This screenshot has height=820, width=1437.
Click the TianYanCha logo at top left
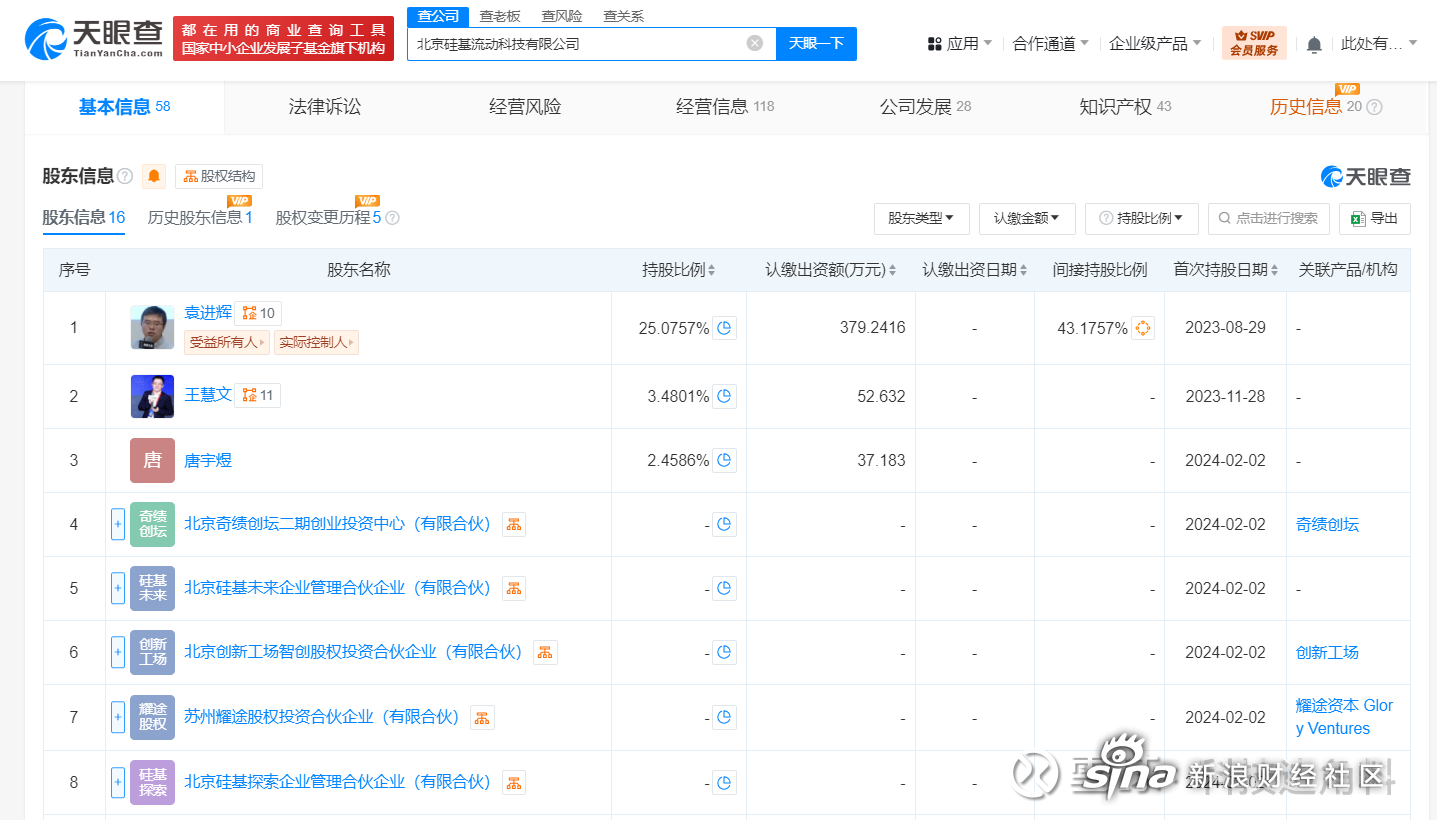pyautogui.click(x=94, y=39)
